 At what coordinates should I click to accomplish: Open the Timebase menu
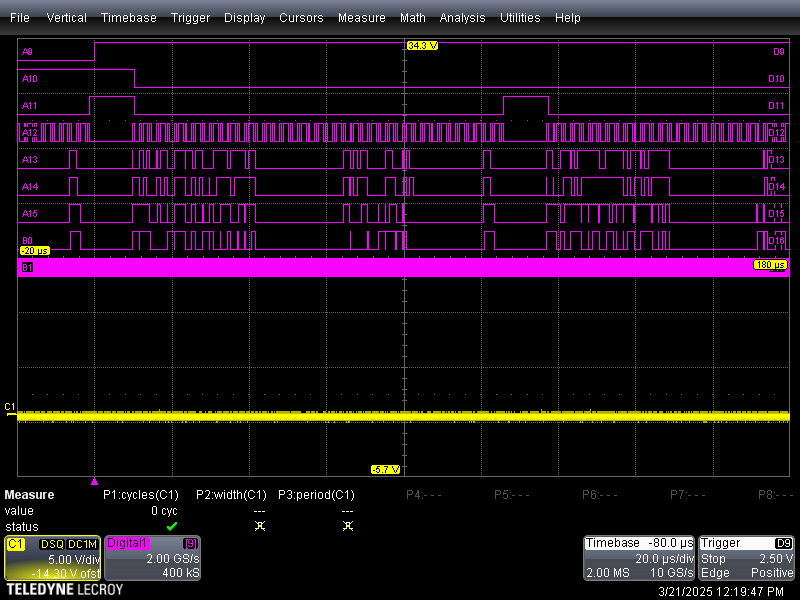tap(129, 17)
